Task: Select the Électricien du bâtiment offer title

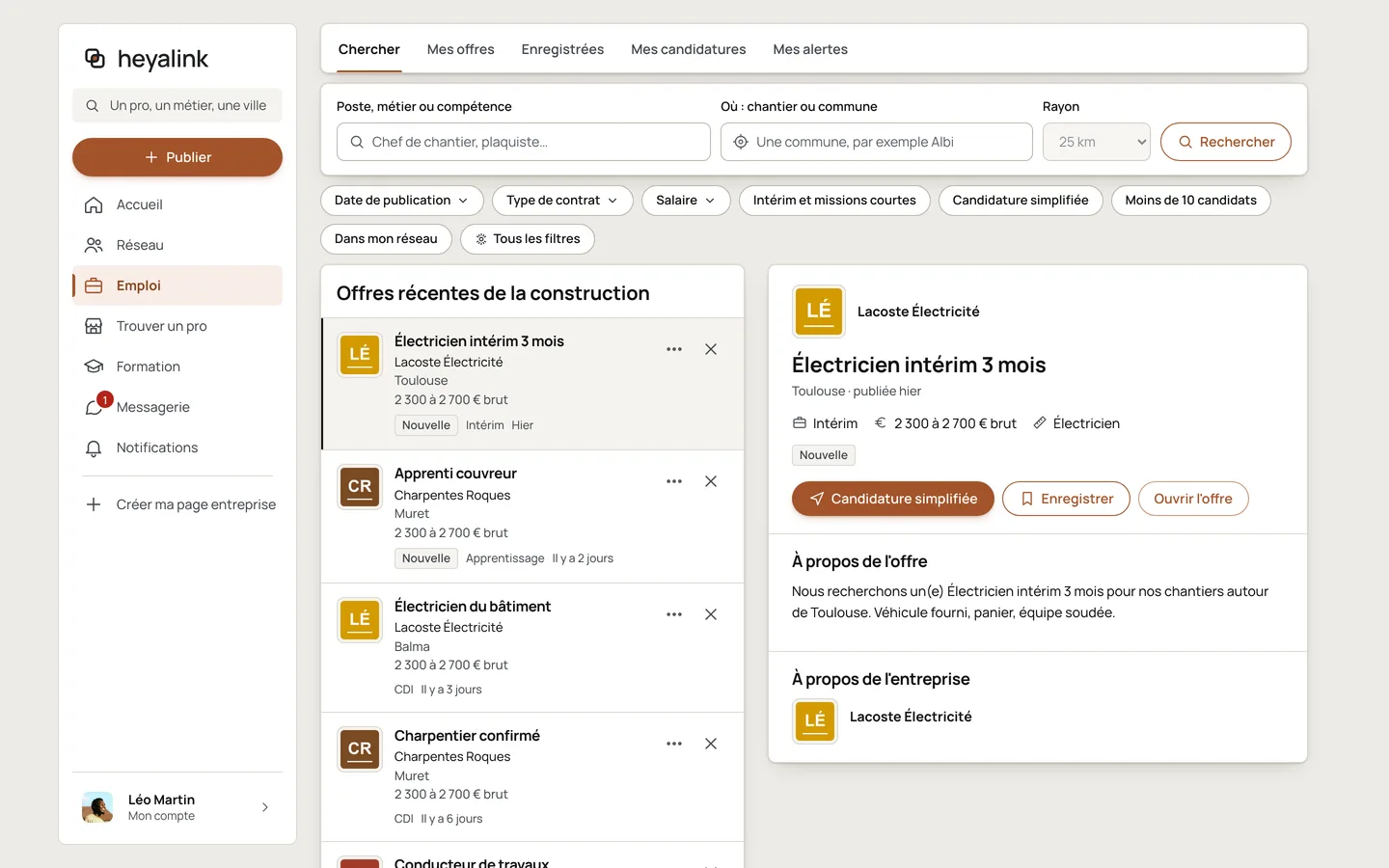Action: (473, 607)
